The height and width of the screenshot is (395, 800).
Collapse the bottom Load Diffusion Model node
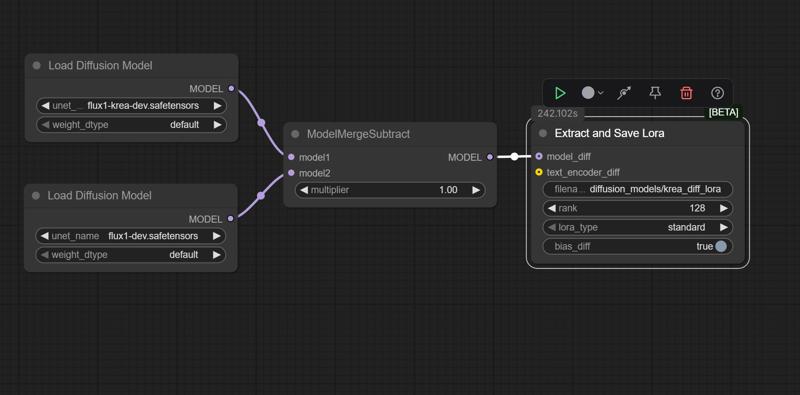(36, 195)
